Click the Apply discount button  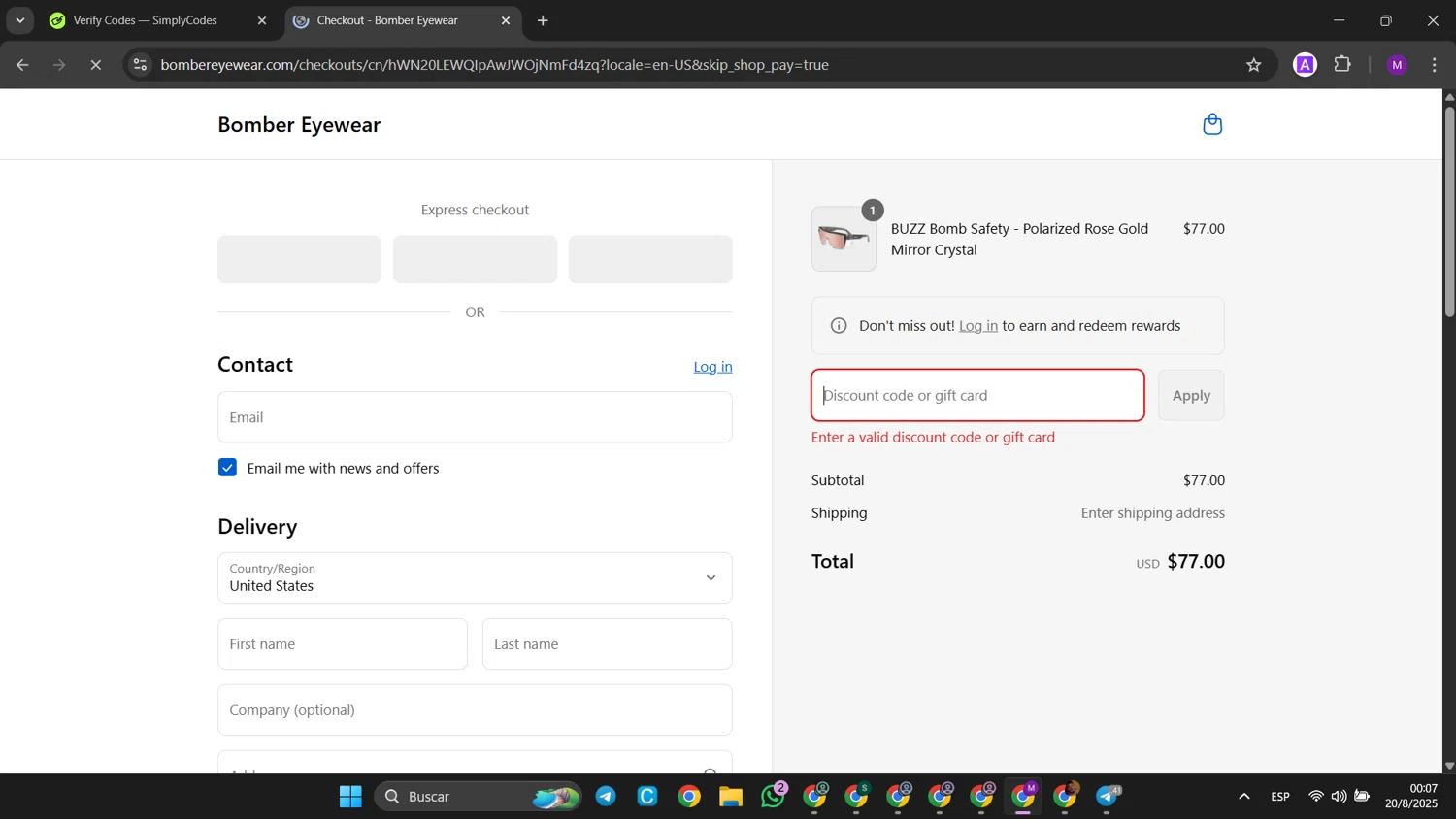click(x=1191, y=395)
